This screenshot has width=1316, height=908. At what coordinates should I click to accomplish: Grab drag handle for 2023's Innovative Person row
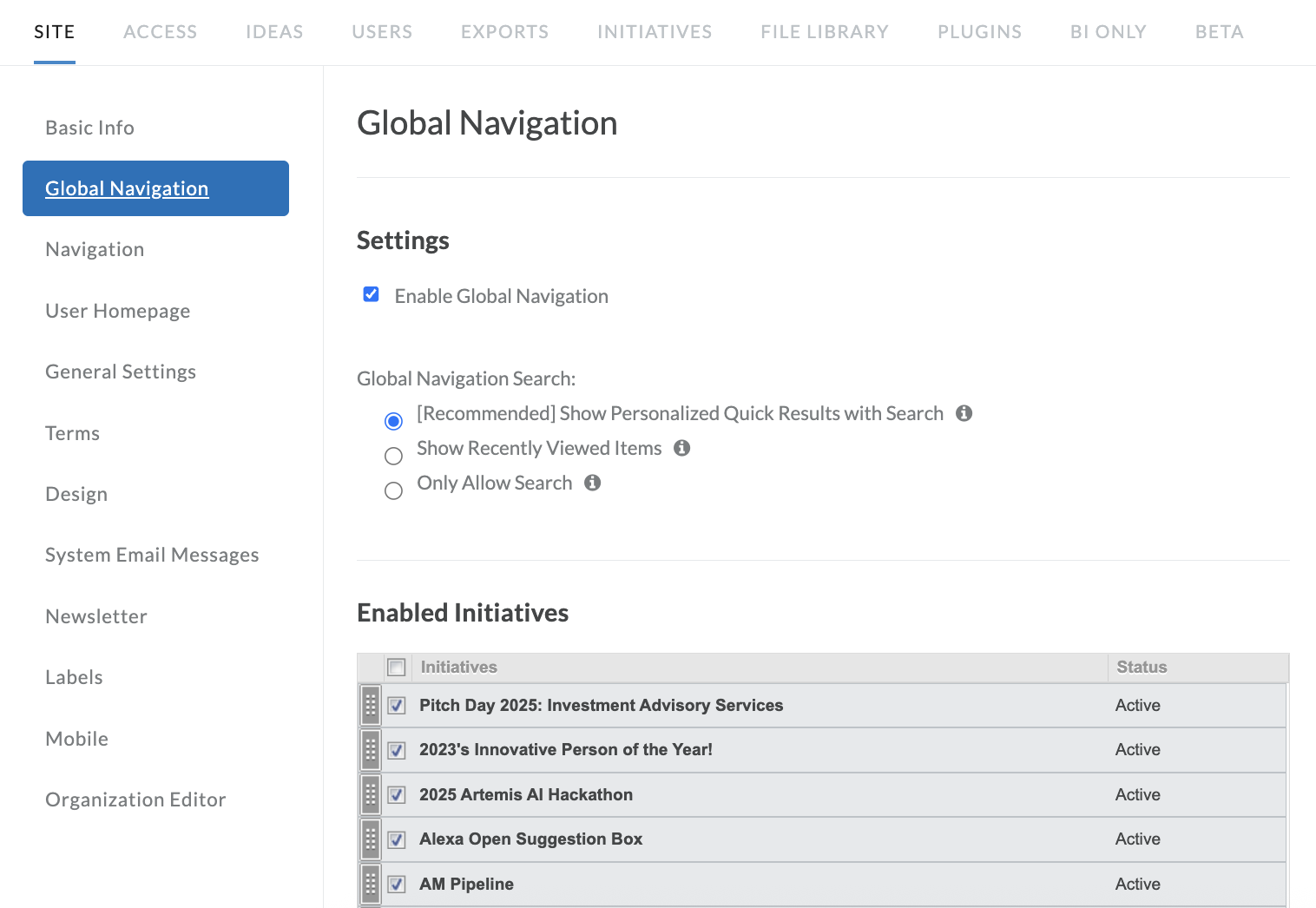pyautogui.click(x=371, y=750)
